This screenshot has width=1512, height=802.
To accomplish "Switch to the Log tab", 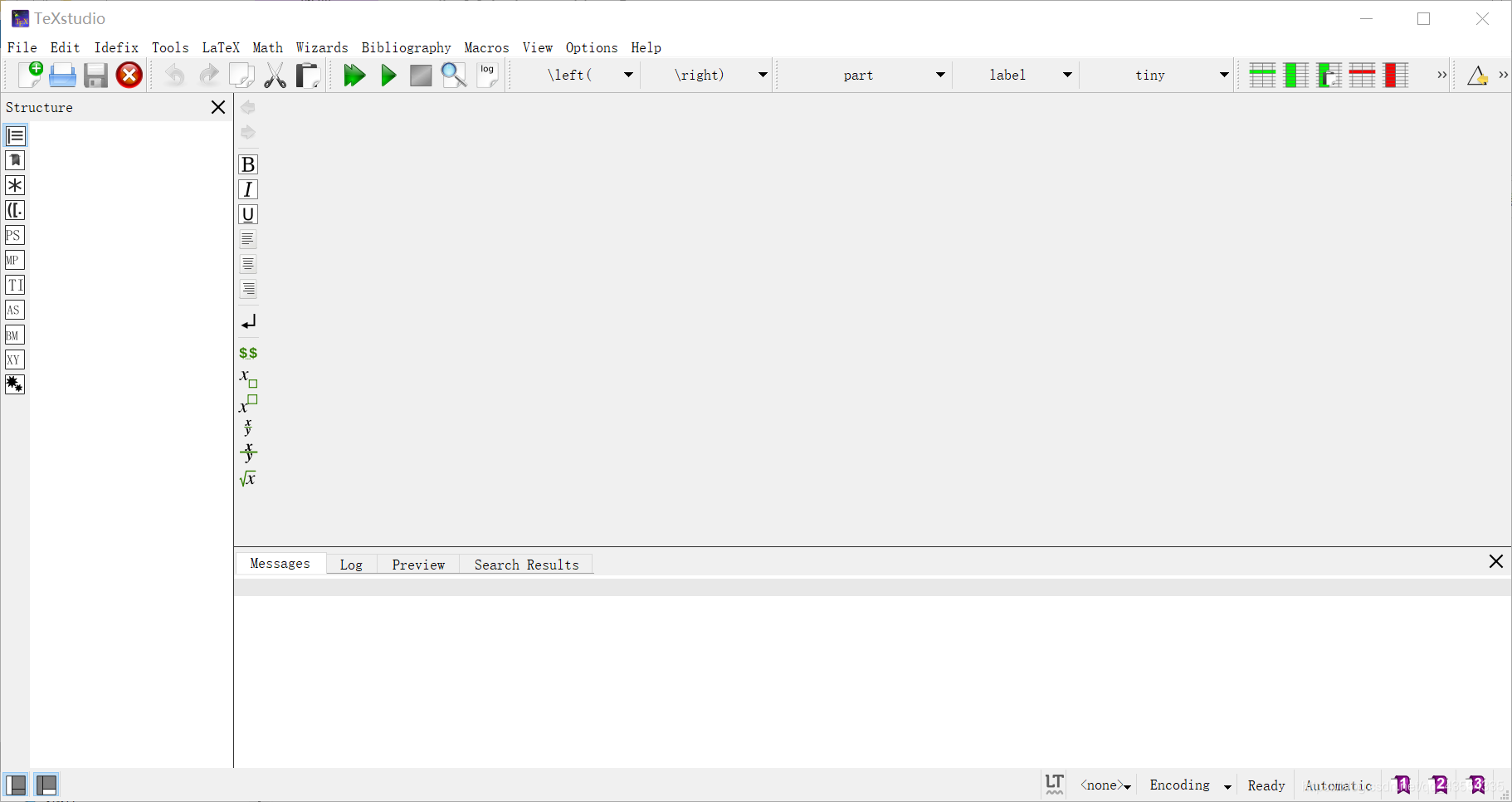I will (351, 565).
